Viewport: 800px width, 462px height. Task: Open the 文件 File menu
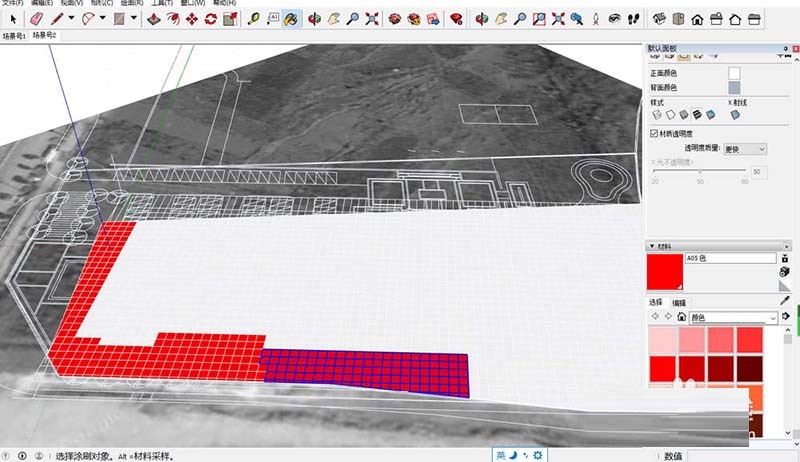click(11, 3)
